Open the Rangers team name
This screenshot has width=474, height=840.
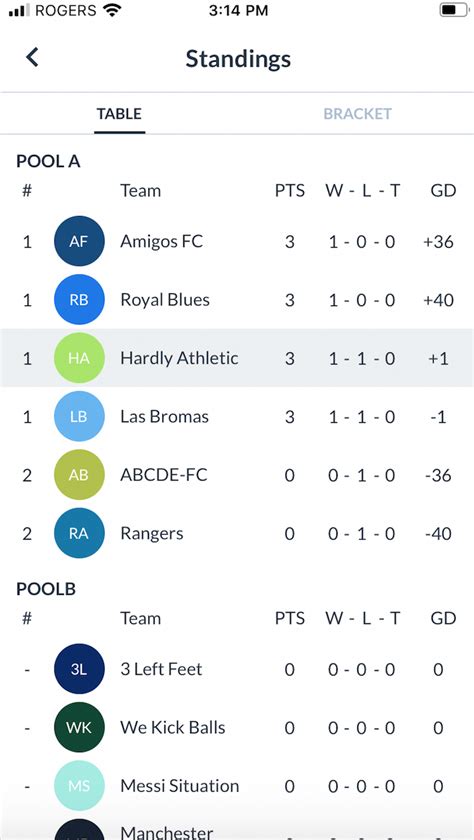[152, 534]
